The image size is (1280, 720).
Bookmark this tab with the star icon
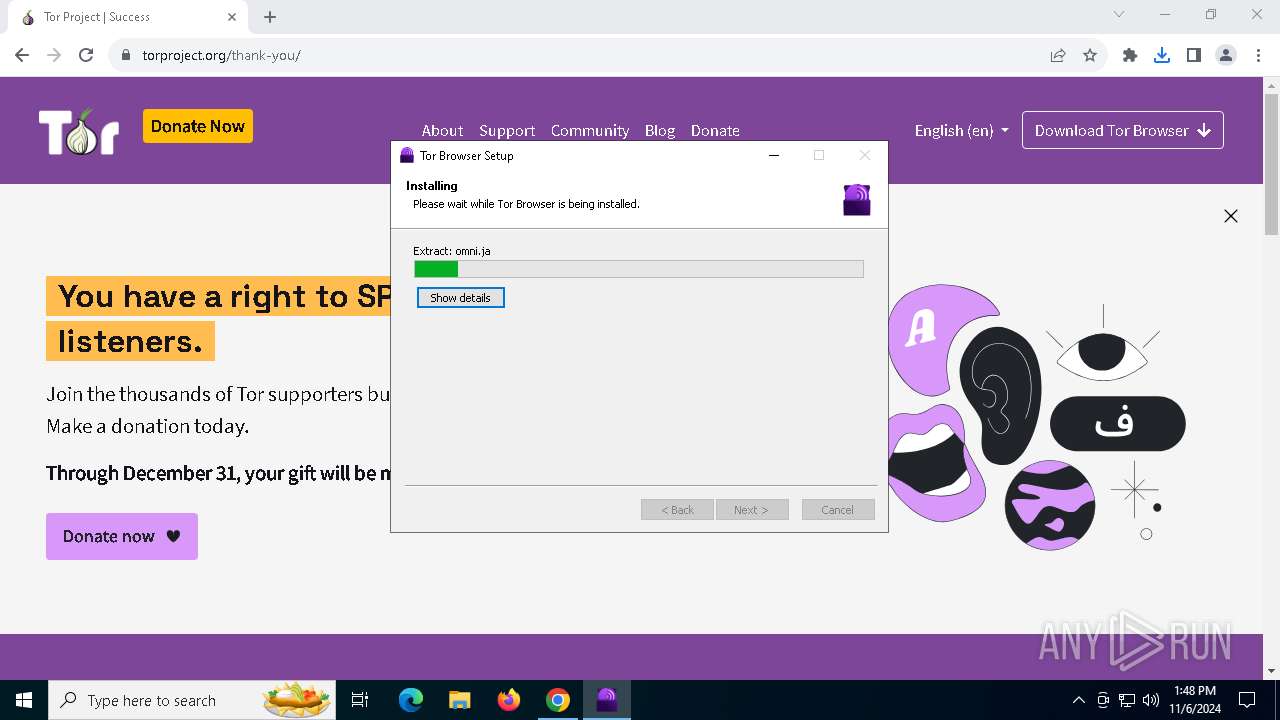[1090, 55]
